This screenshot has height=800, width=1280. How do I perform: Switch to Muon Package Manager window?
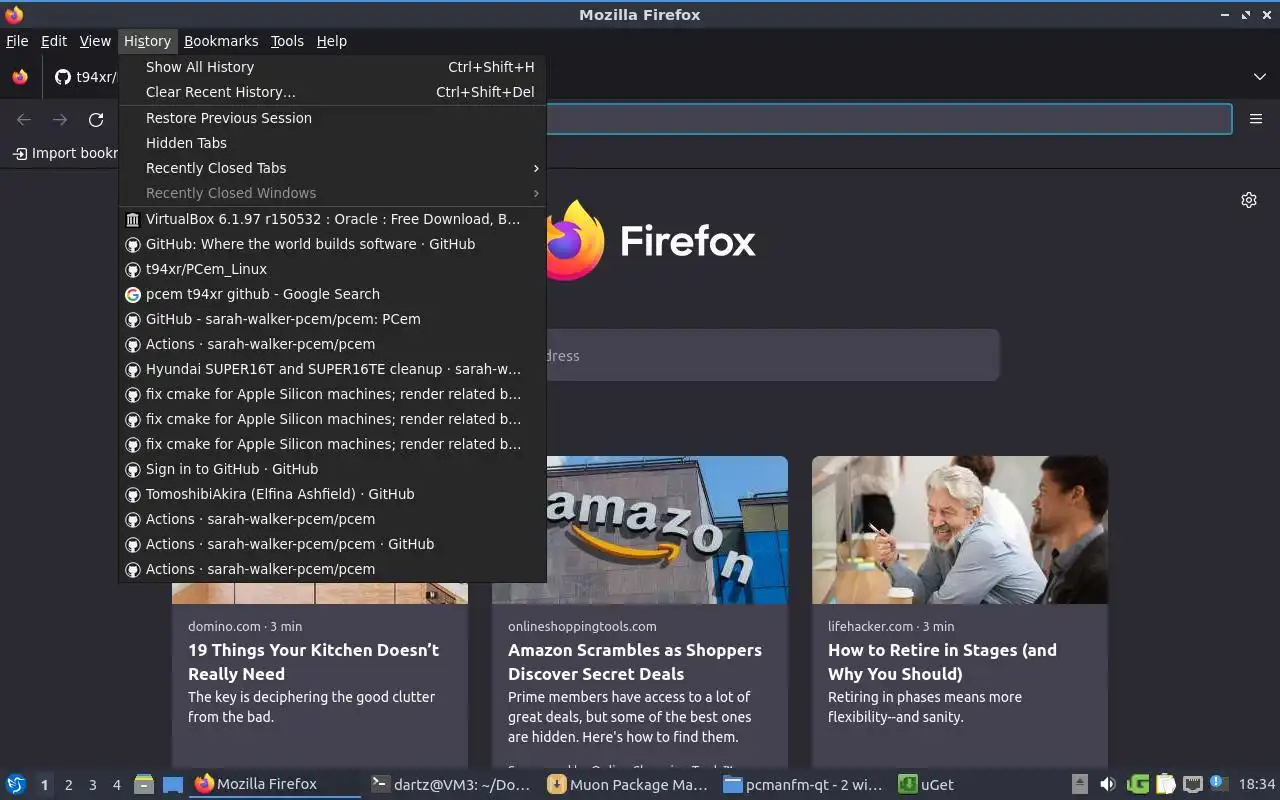[628, 784]
